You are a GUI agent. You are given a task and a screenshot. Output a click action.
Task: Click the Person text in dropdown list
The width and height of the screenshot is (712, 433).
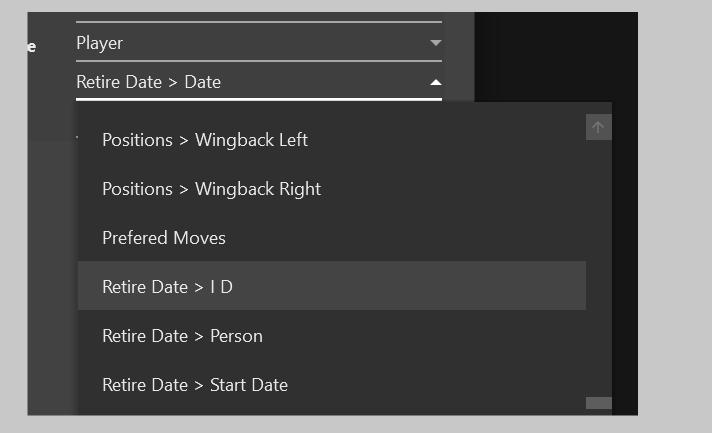[x=236, y=336]
